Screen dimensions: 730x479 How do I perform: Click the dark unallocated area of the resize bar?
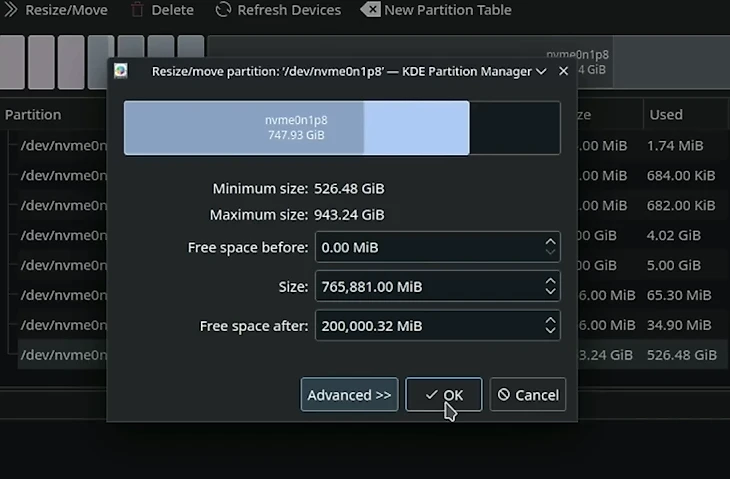tap(514, 127)
